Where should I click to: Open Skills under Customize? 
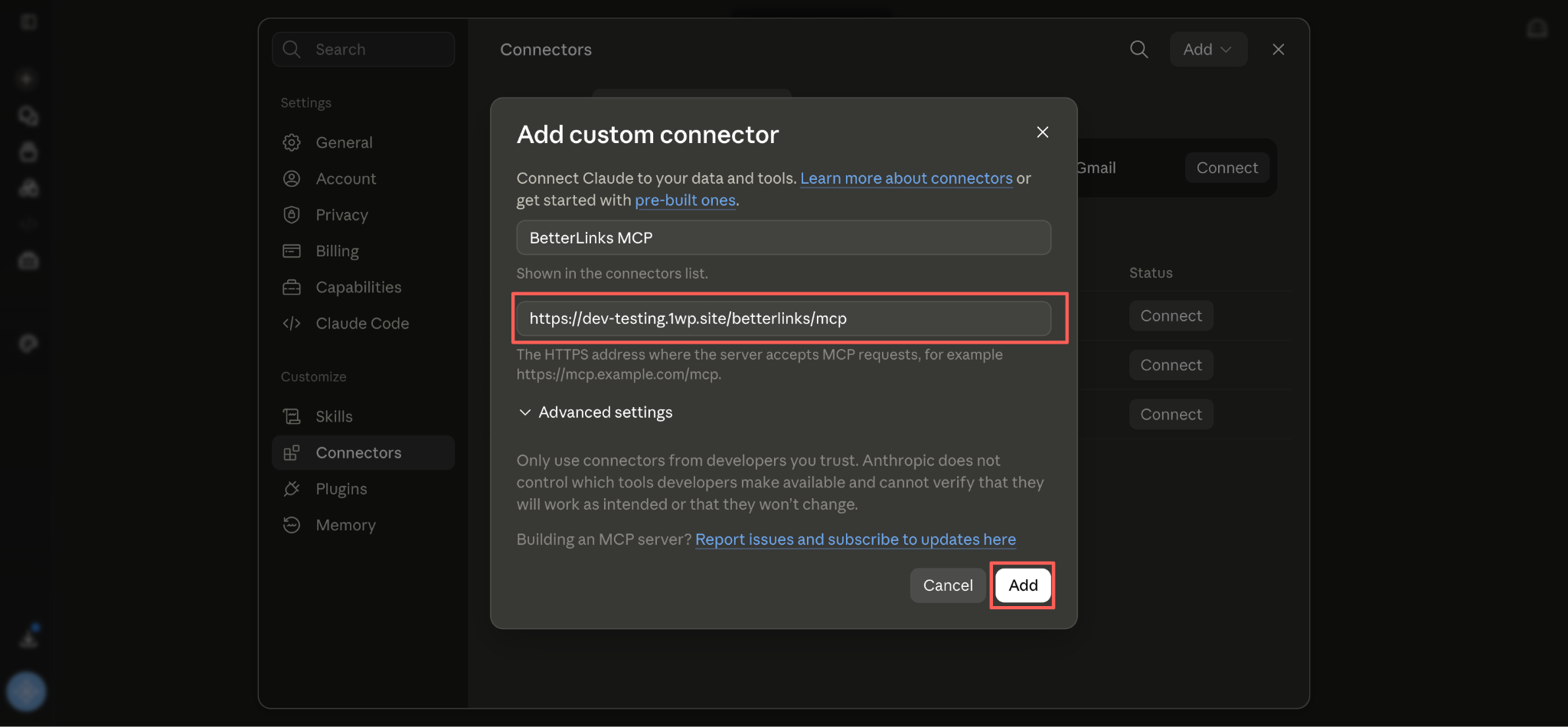point(363,416)
